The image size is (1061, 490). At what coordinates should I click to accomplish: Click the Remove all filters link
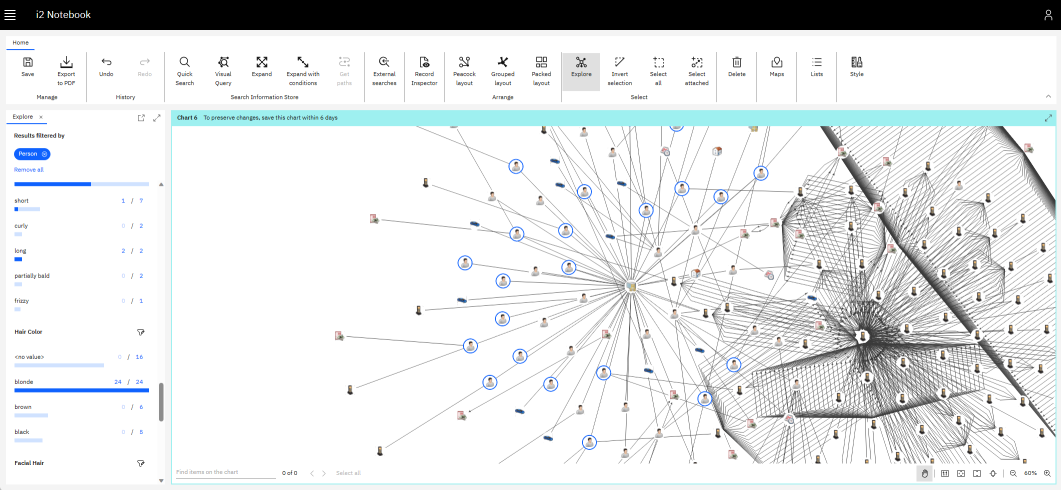[x=29, y=170]
